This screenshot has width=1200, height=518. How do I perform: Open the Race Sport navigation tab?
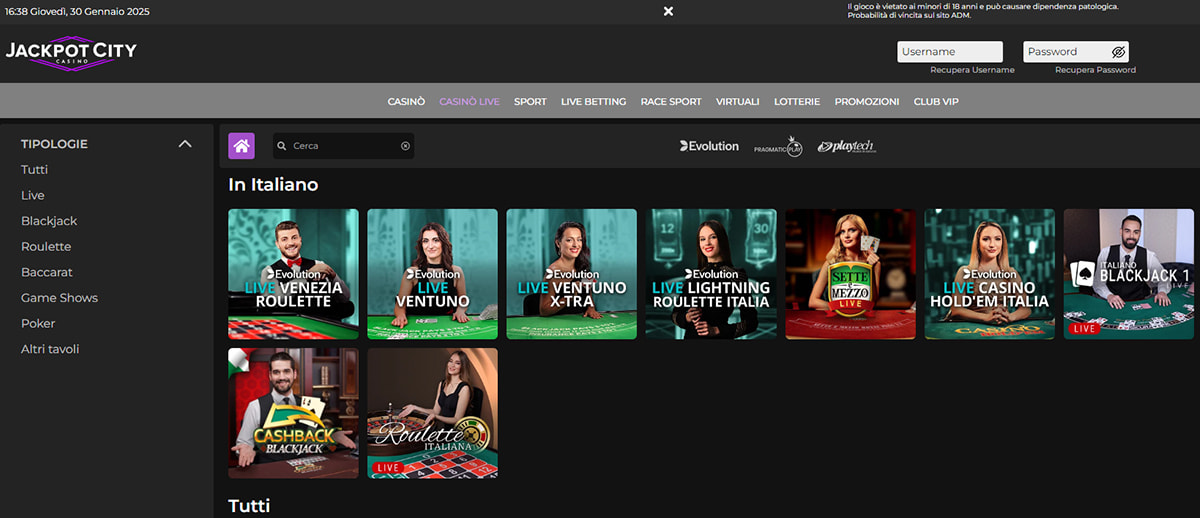click(x=671, y=101)
